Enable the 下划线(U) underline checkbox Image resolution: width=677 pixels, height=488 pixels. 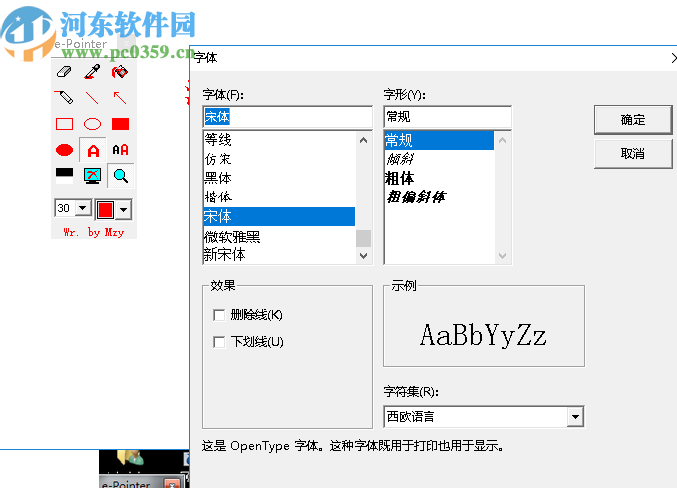pyautogui.click(x=219, y=342)
